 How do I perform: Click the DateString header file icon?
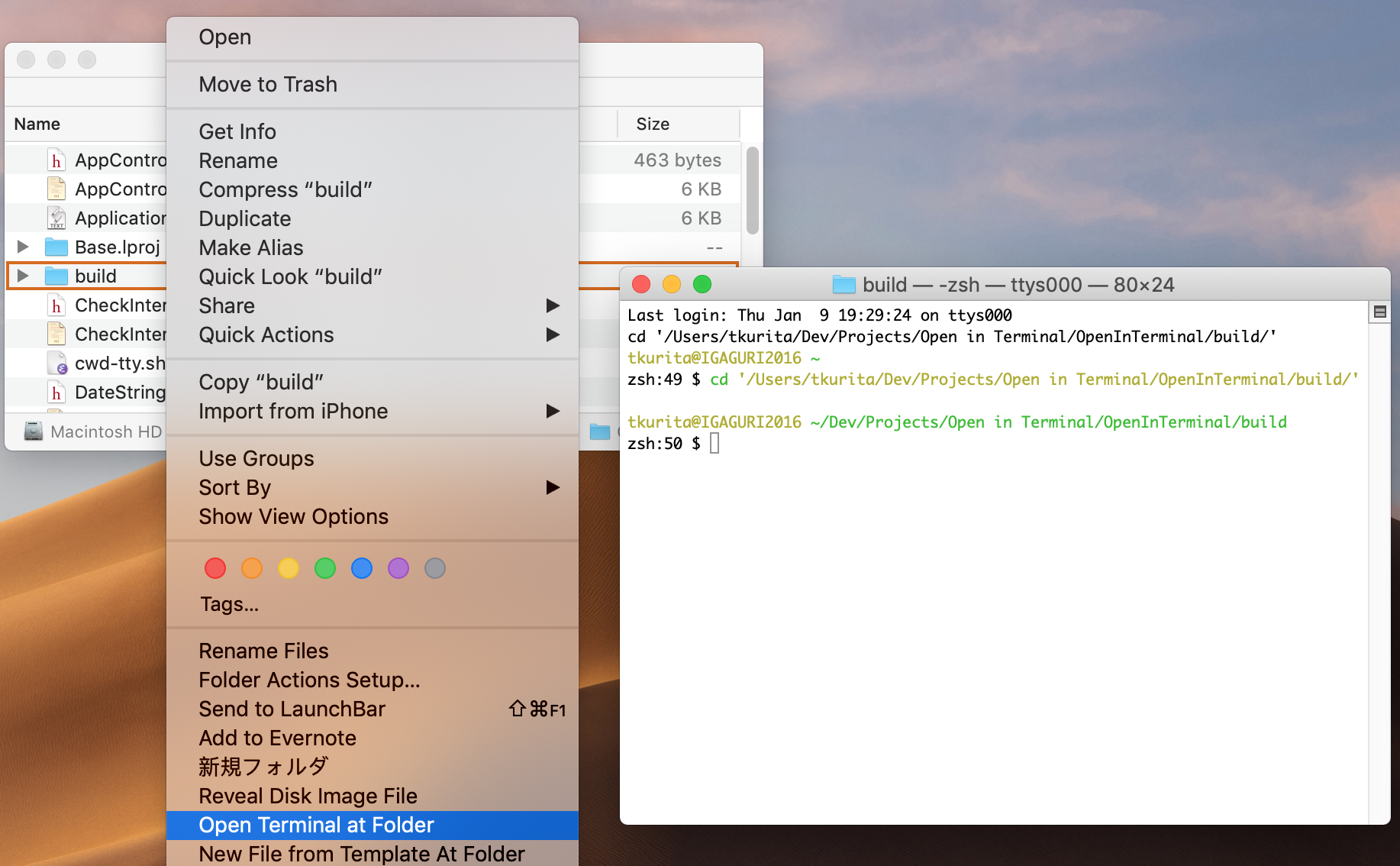click(x=56, y=393)
